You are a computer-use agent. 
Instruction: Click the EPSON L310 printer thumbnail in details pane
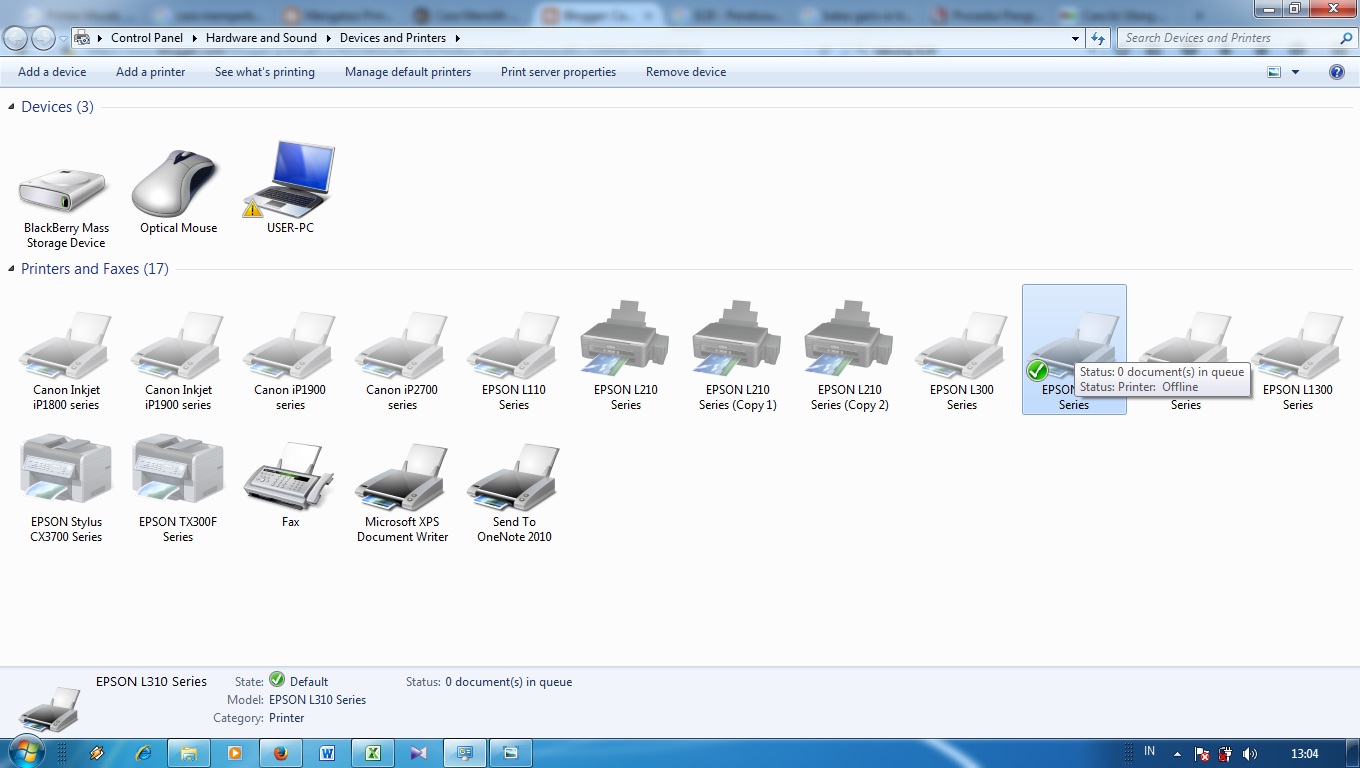coord(50,709)
